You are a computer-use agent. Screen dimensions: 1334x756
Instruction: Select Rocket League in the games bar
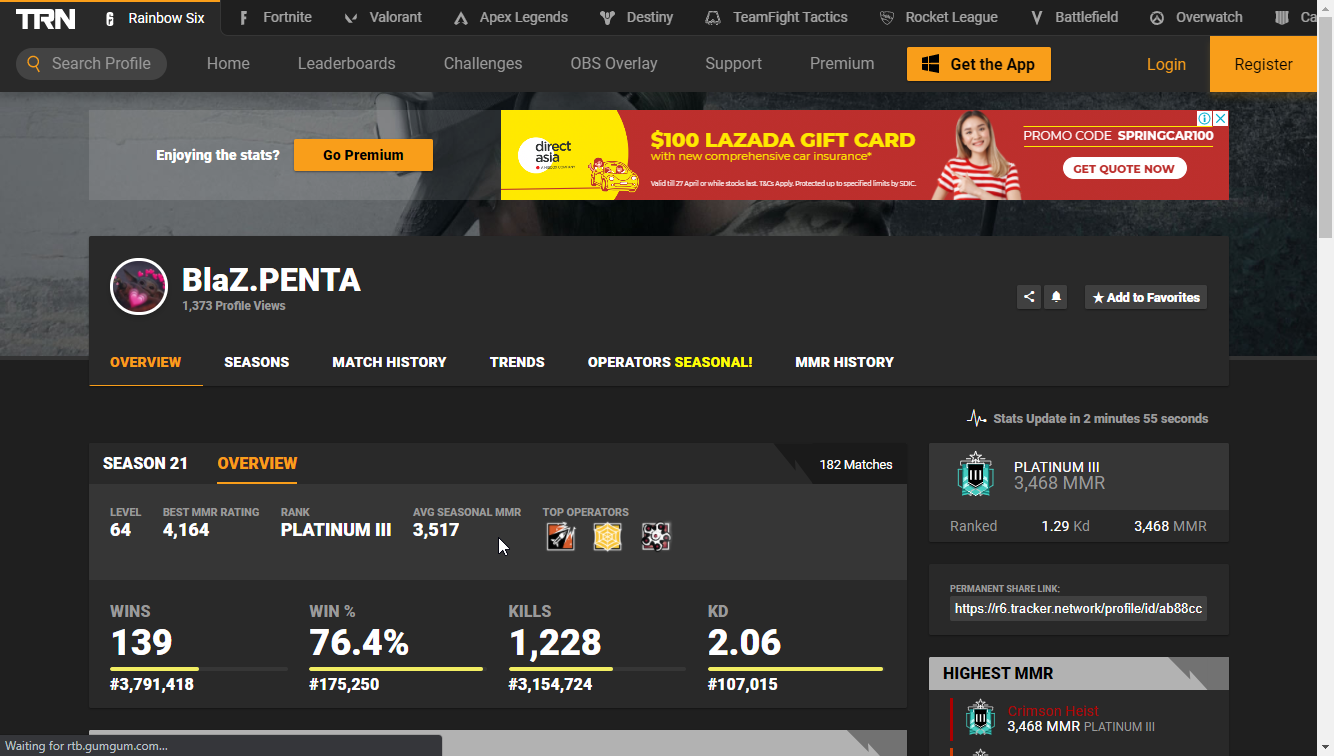938,18
